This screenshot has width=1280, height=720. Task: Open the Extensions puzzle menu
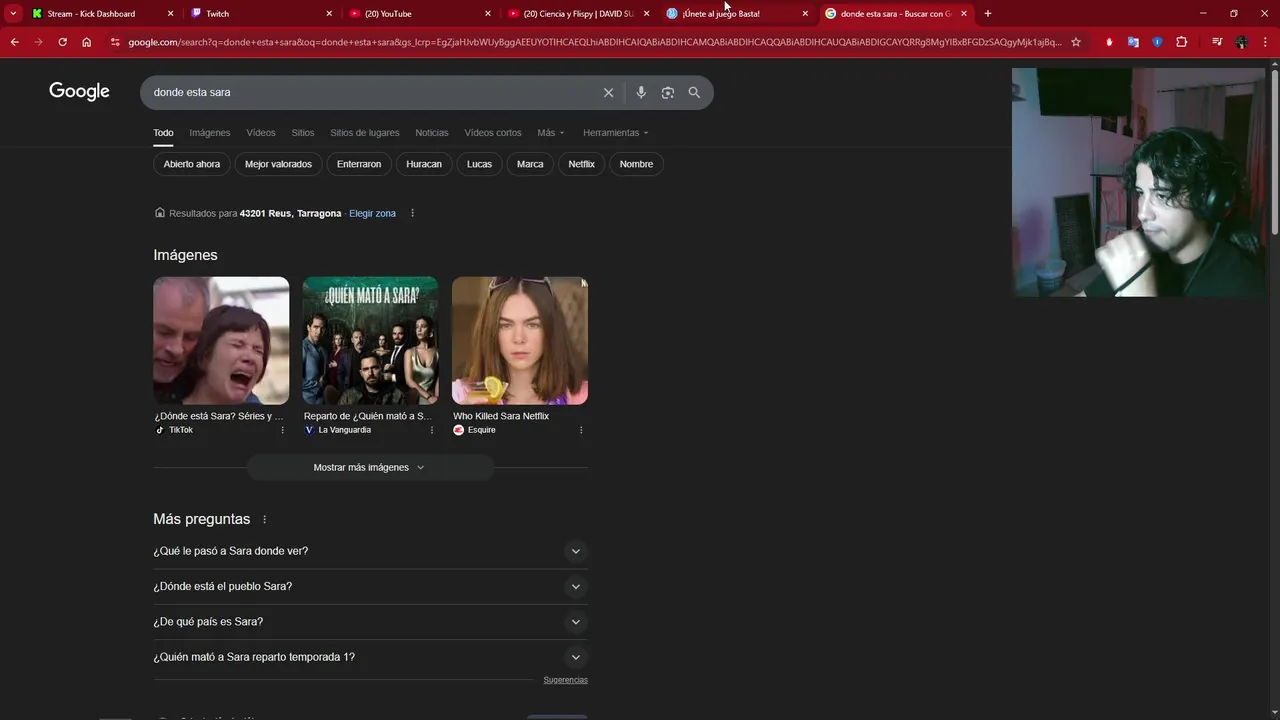[x=1181, y=42]
